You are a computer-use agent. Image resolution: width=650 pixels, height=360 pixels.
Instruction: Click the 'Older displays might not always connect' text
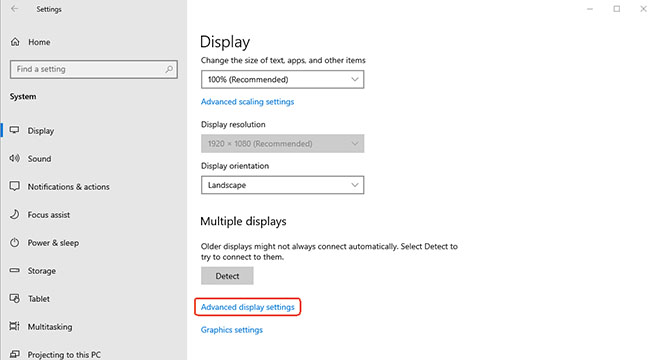click(329, 251)
